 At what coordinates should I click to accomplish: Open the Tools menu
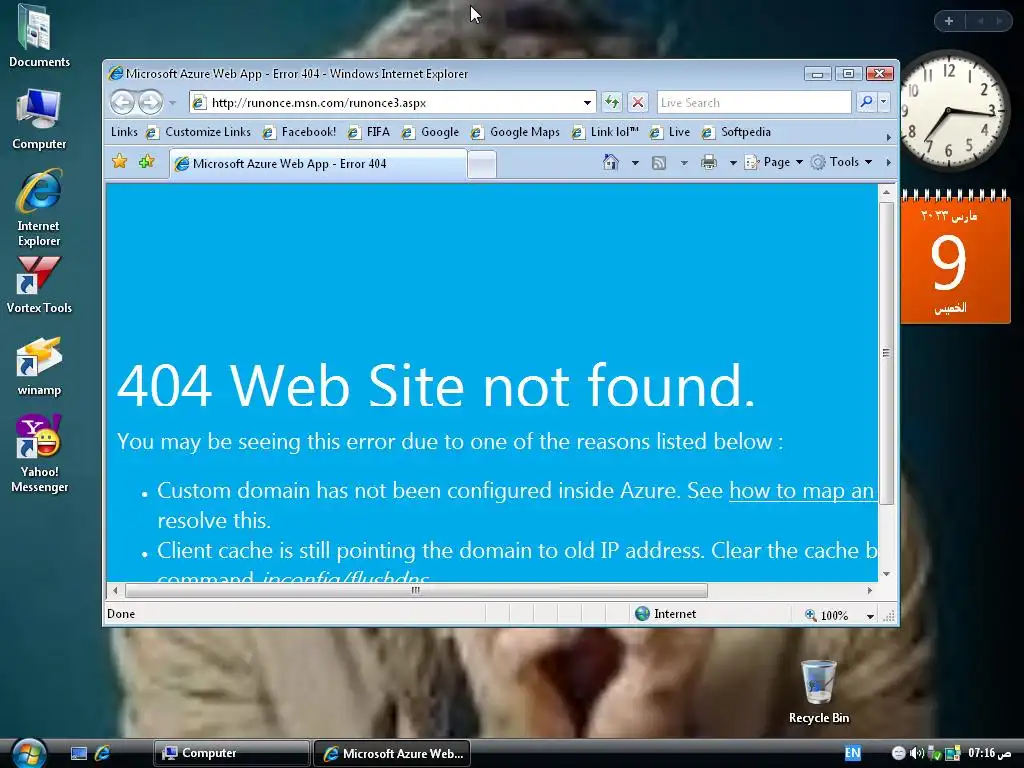(842, 162)
